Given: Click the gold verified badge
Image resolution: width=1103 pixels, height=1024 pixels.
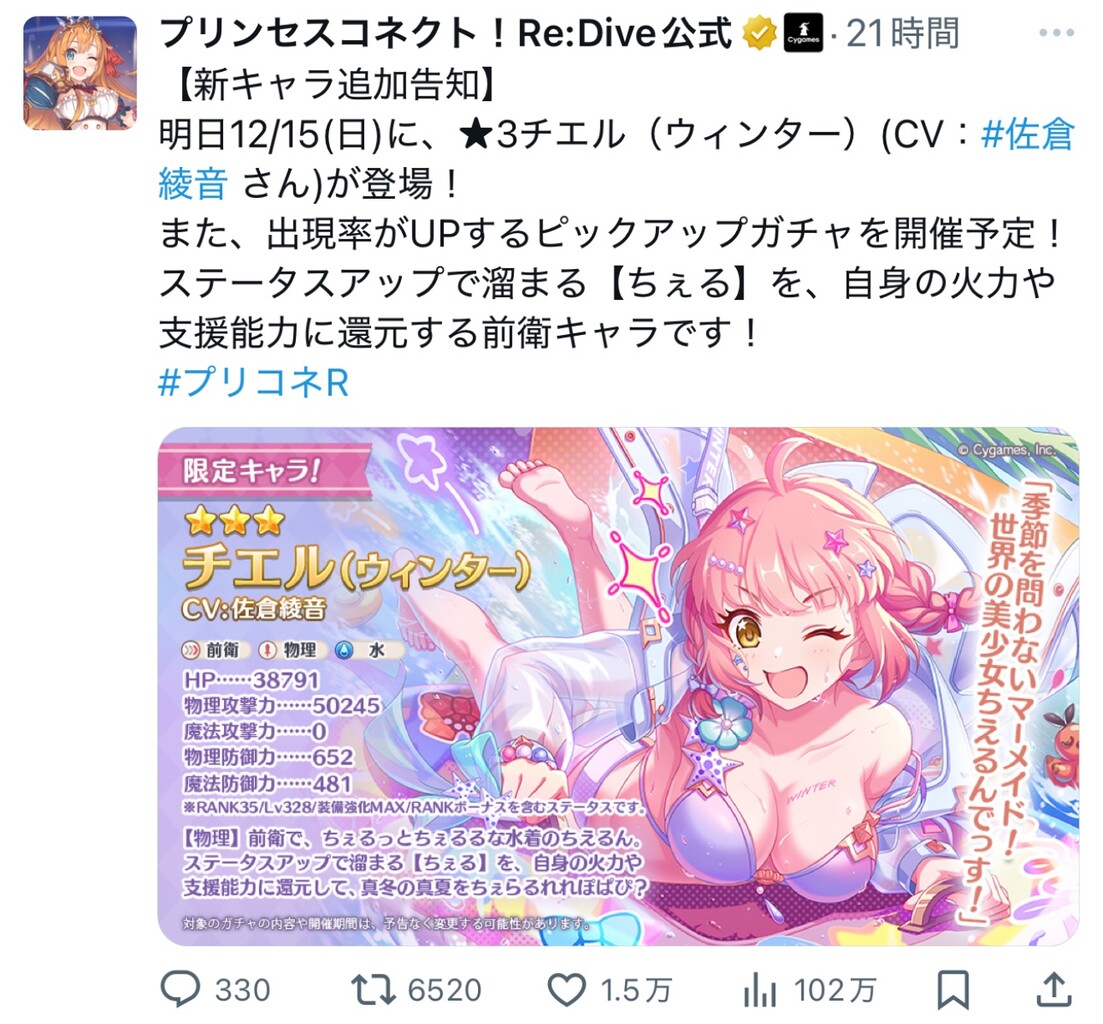Looking at the screenshot, I should tap(760, 33).
